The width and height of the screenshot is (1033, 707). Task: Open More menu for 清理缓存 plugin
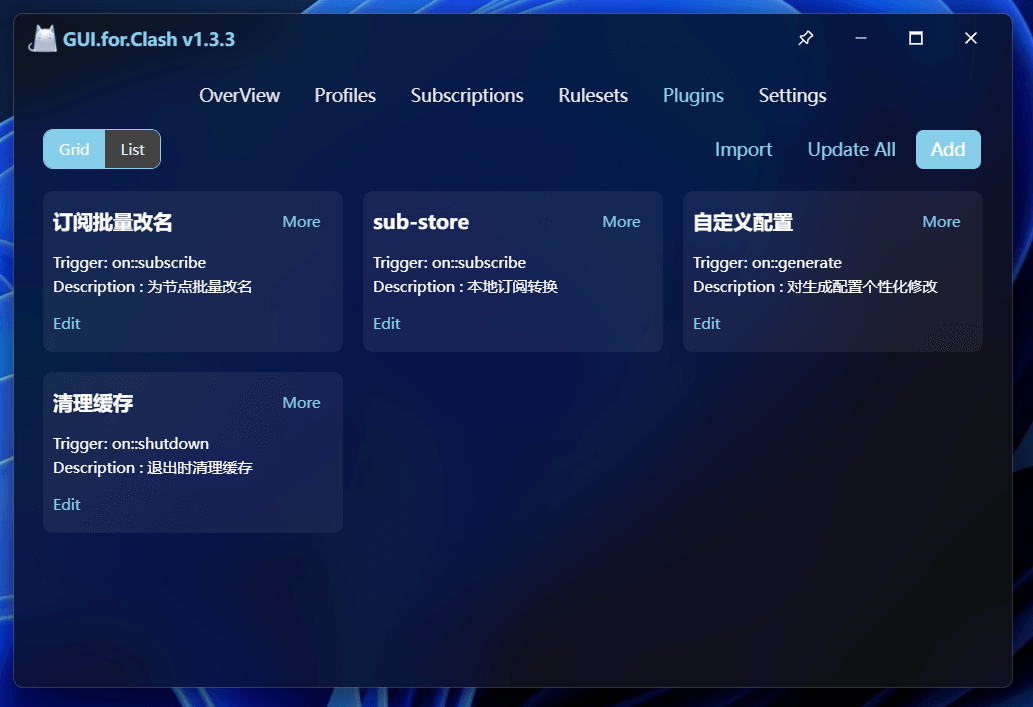point(301,403)
